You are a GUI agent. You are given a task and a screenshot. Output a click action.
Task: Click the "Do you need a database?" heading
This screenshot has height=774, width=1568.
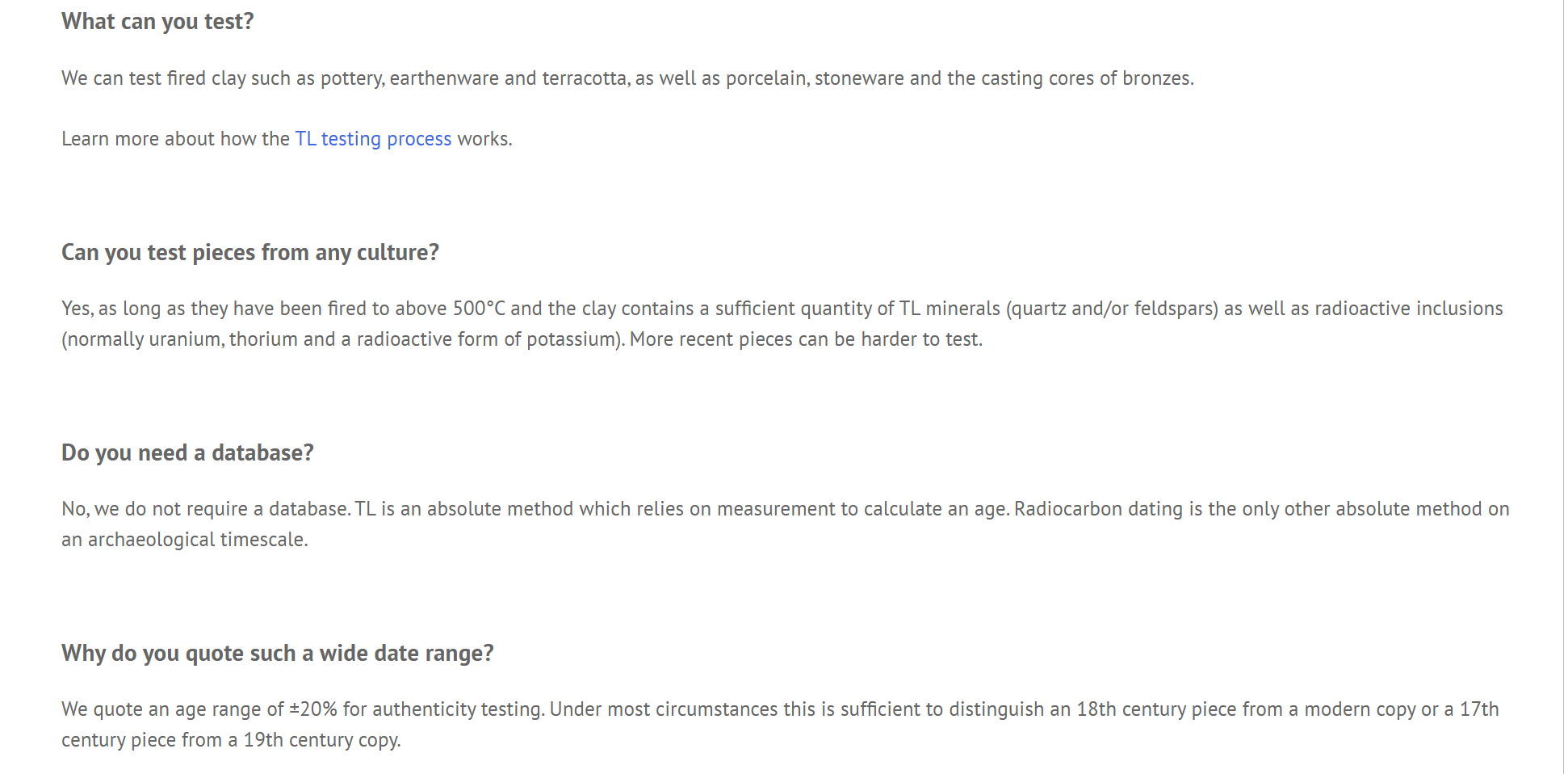click(187, 453)
